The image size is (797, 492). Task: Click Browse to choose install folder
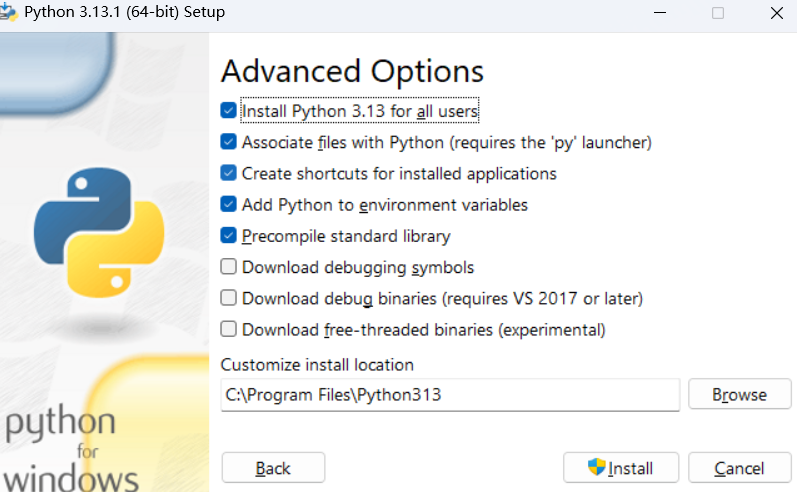740,394
